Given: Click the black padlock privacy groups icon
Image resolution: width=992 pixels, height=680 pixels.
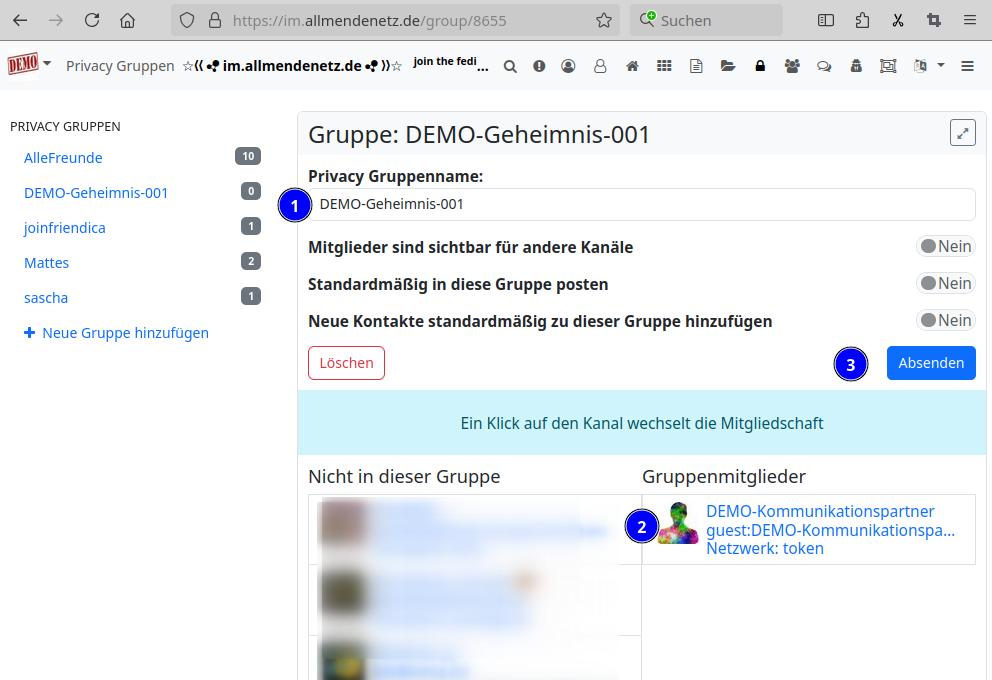Looking at the screenshot, I should [x=760, y=66].
